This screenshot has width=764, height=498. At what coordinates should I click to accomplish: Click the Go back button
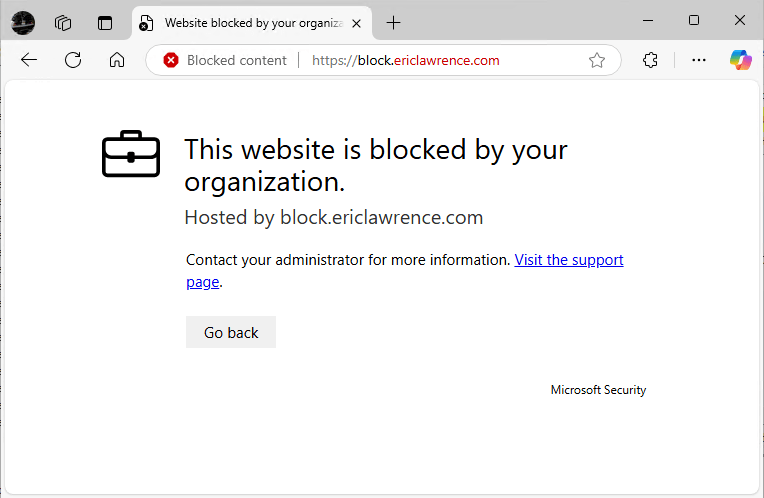(231, 332)
